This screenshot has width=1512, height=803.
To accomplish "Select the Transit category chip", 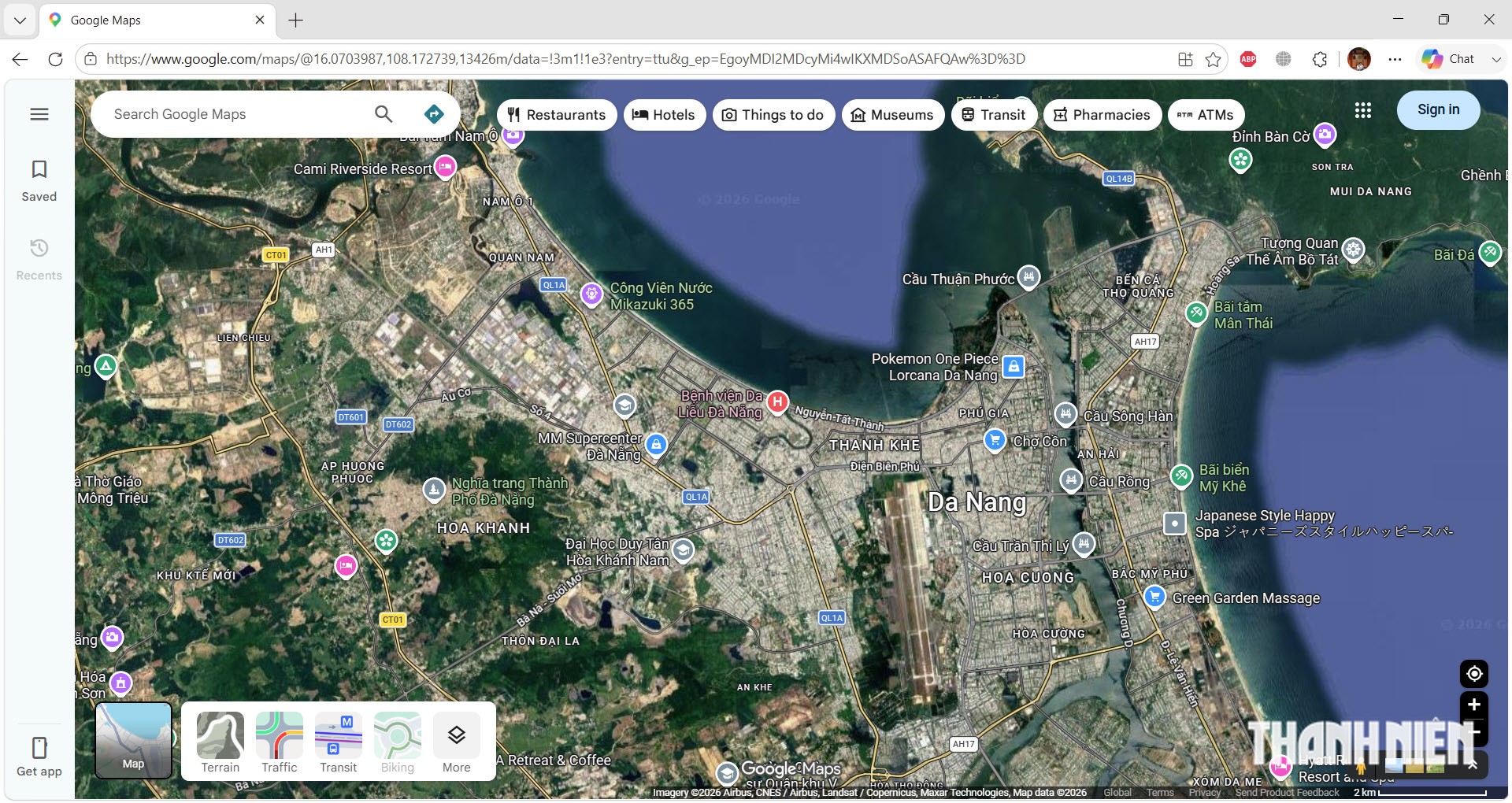I will (x=995, y=115).
